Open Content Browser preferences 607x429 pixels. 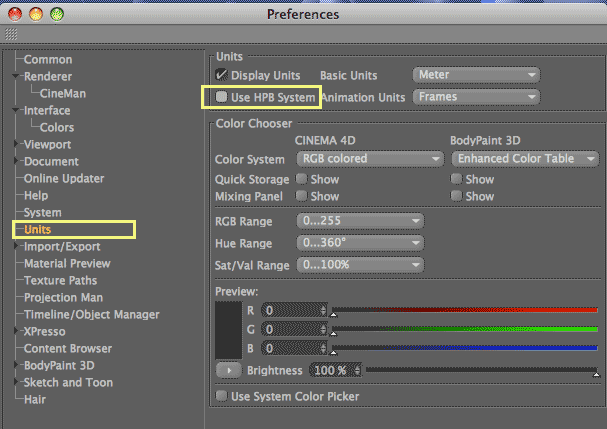68,349
